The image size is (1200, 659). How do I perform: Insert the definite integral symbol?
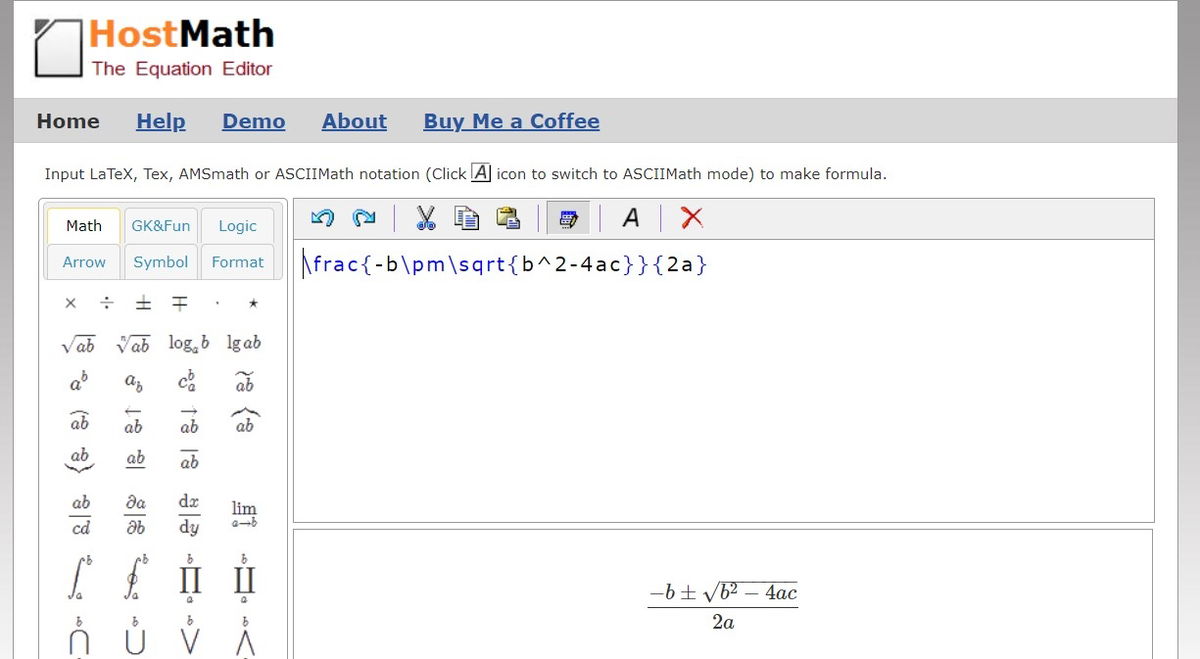pos(79,578)
